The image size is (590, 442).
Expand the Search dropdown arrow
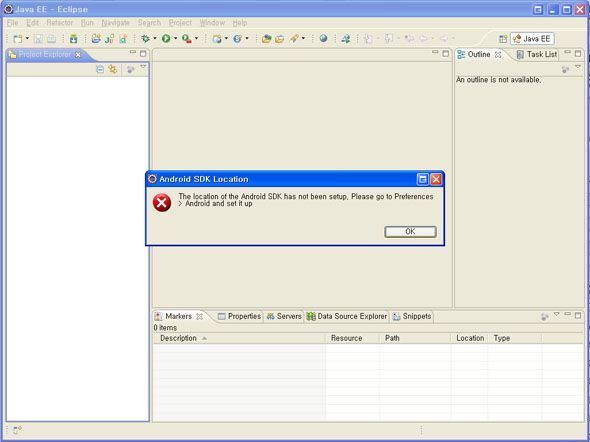pos(303,38)
